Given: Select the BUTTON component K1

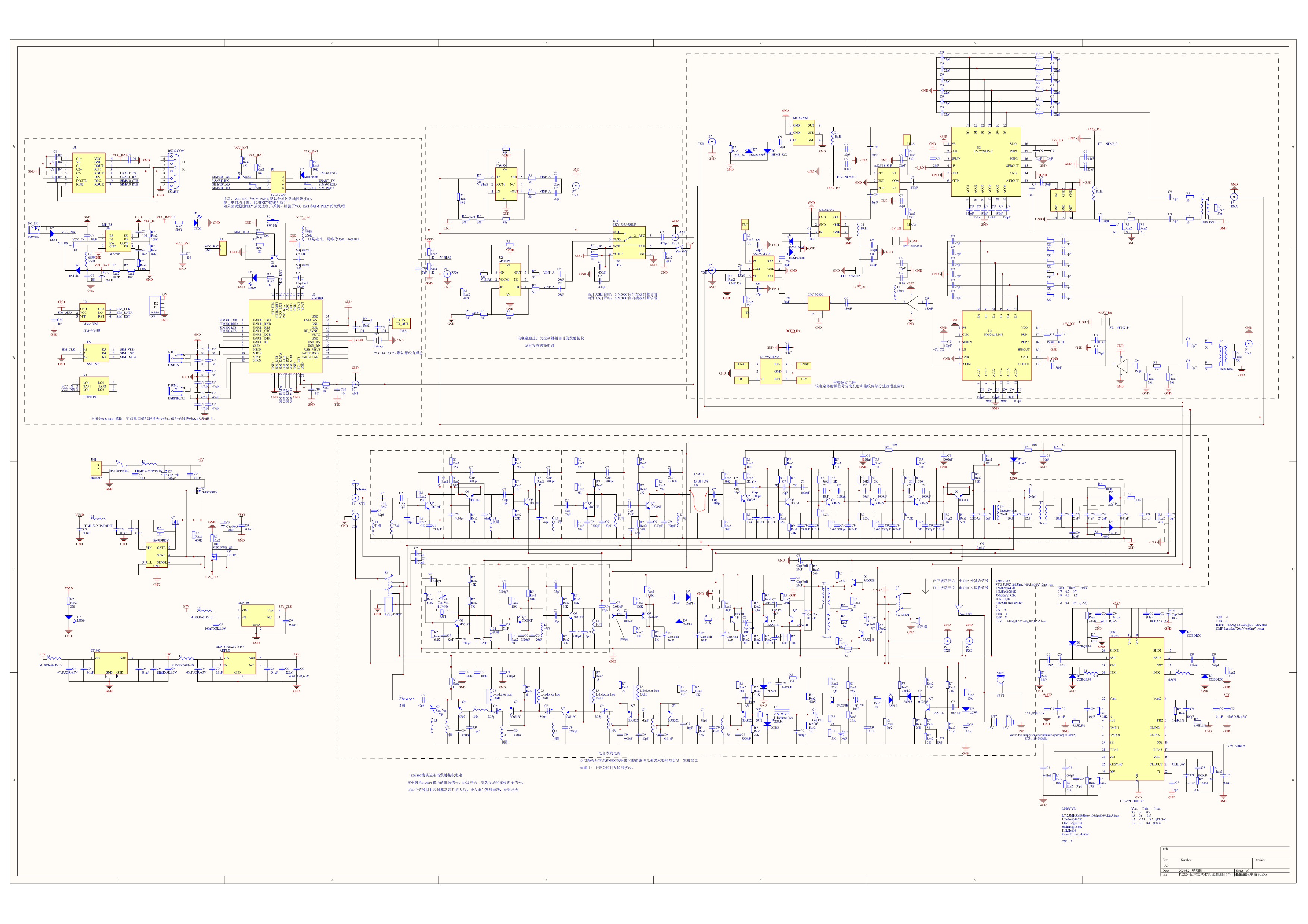Looking at the screenshot, I should (x=95, y=386).
